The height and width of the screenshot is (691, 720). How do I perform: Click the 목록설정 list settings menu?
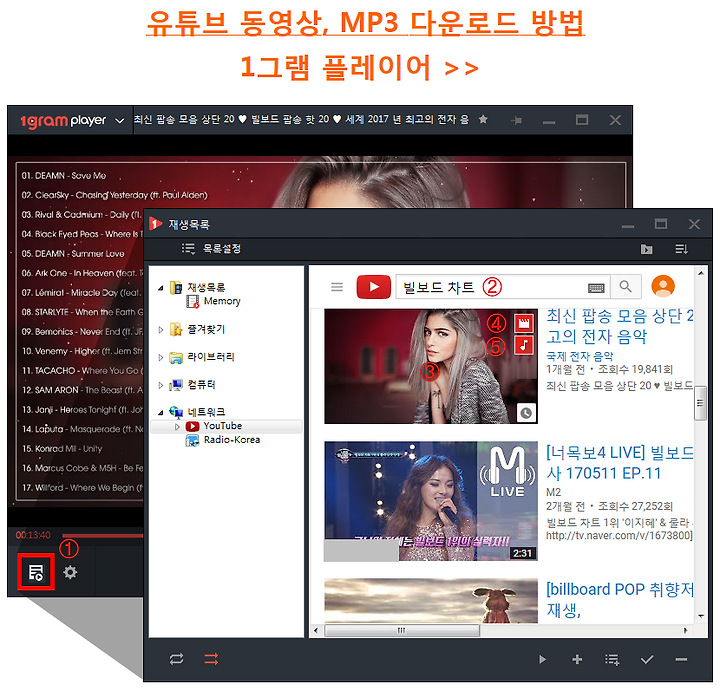211,249
